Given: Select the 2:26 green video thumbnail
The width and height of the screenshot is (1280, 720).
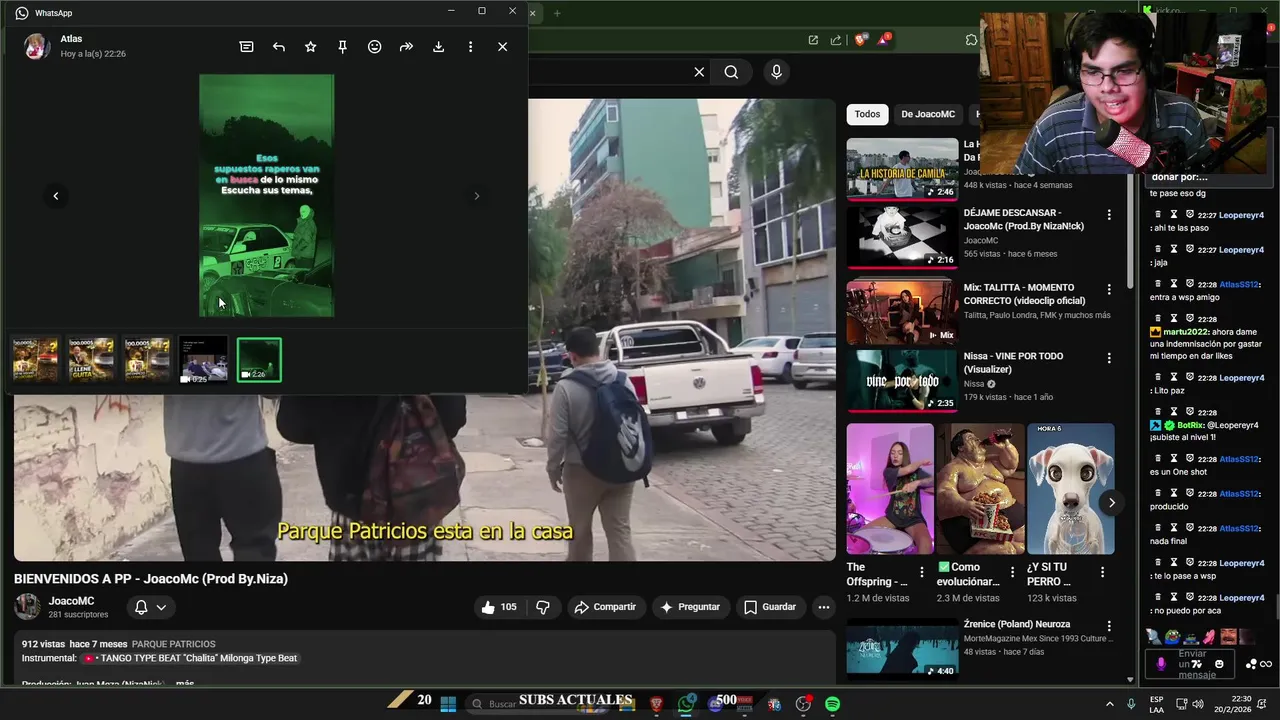Looking at the screenshot, I should 259,360.
